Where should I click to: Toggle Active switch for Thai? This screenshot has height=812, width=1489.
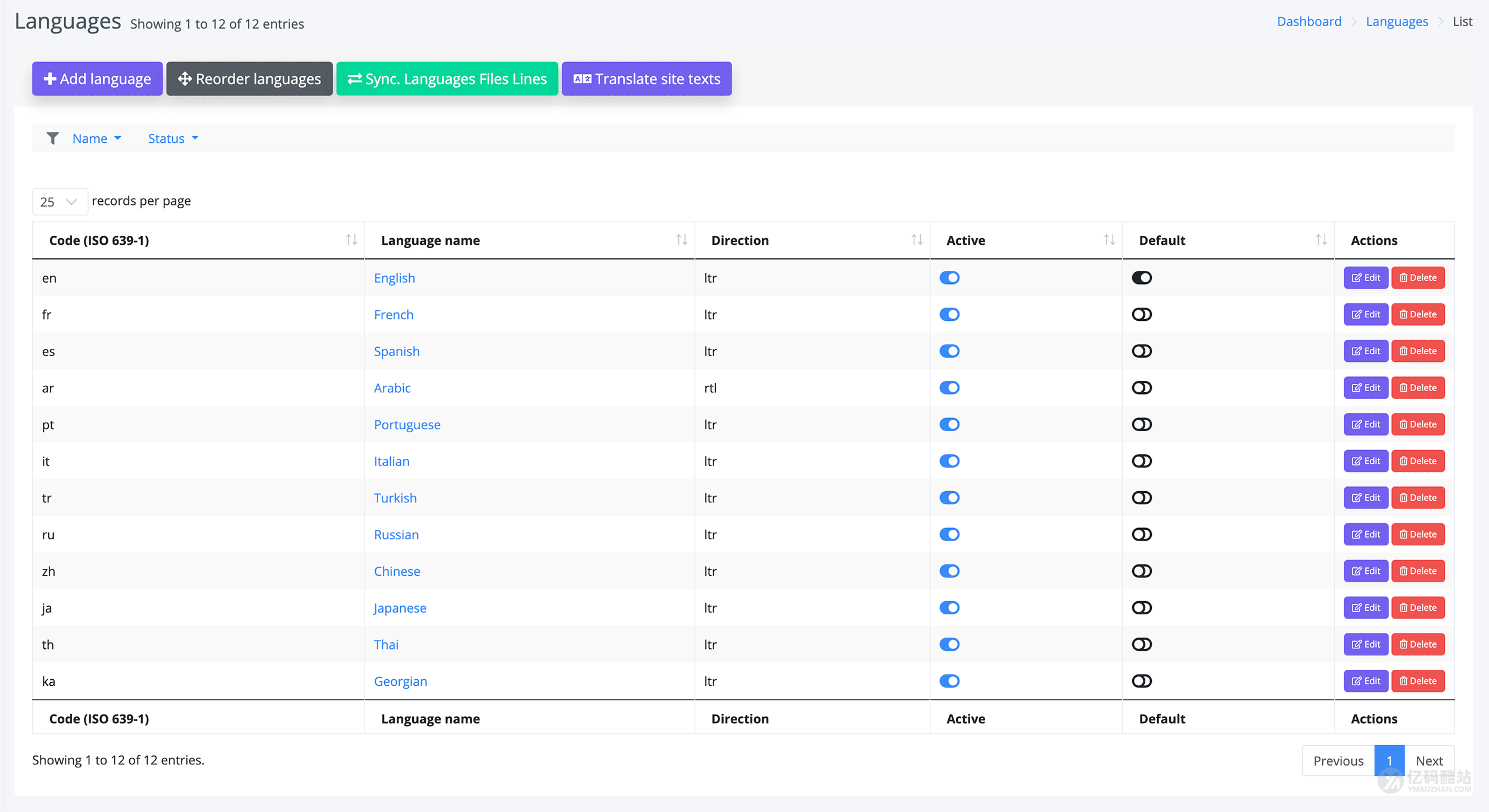[x=949, y=644]
